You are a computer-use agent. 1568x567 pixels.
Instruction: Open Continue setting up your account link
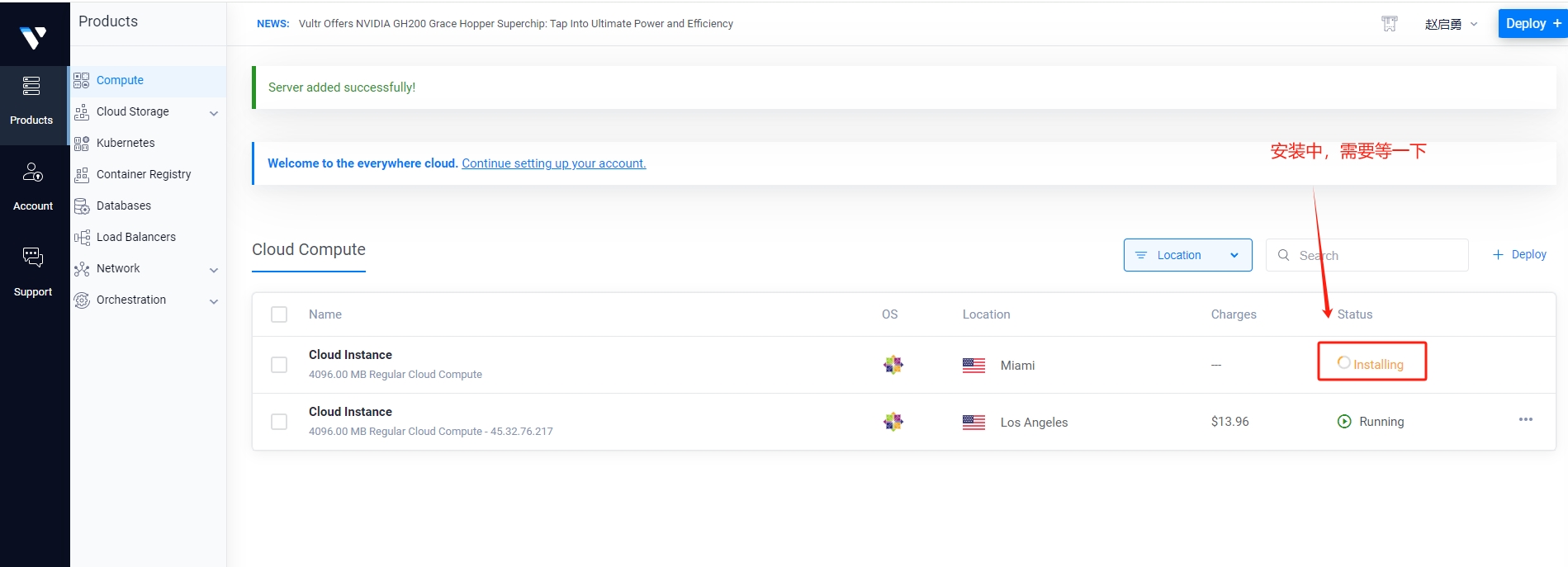(554, 163)
